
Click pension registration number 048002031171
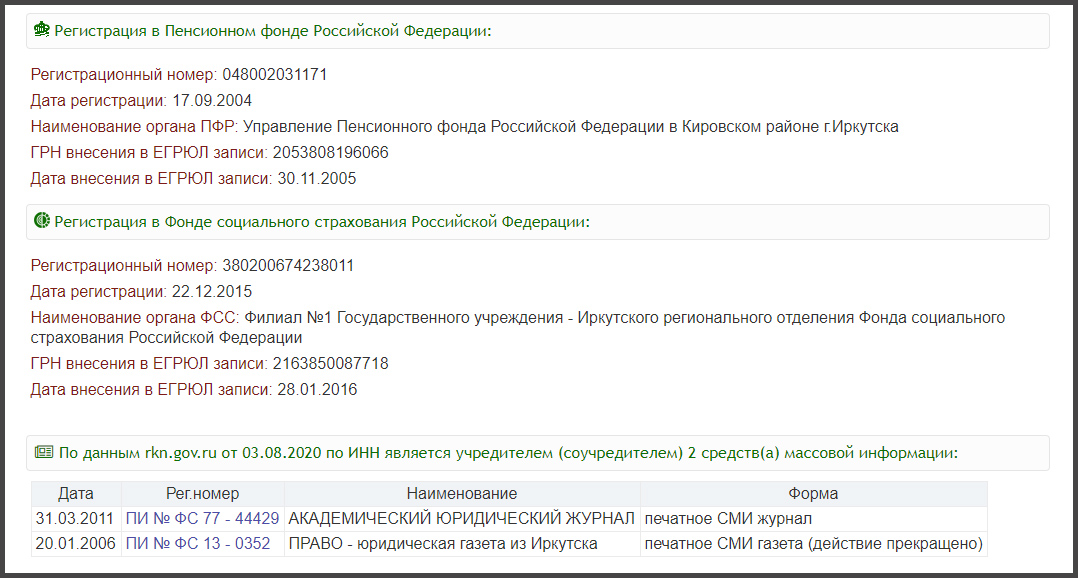tap(274, 75)
